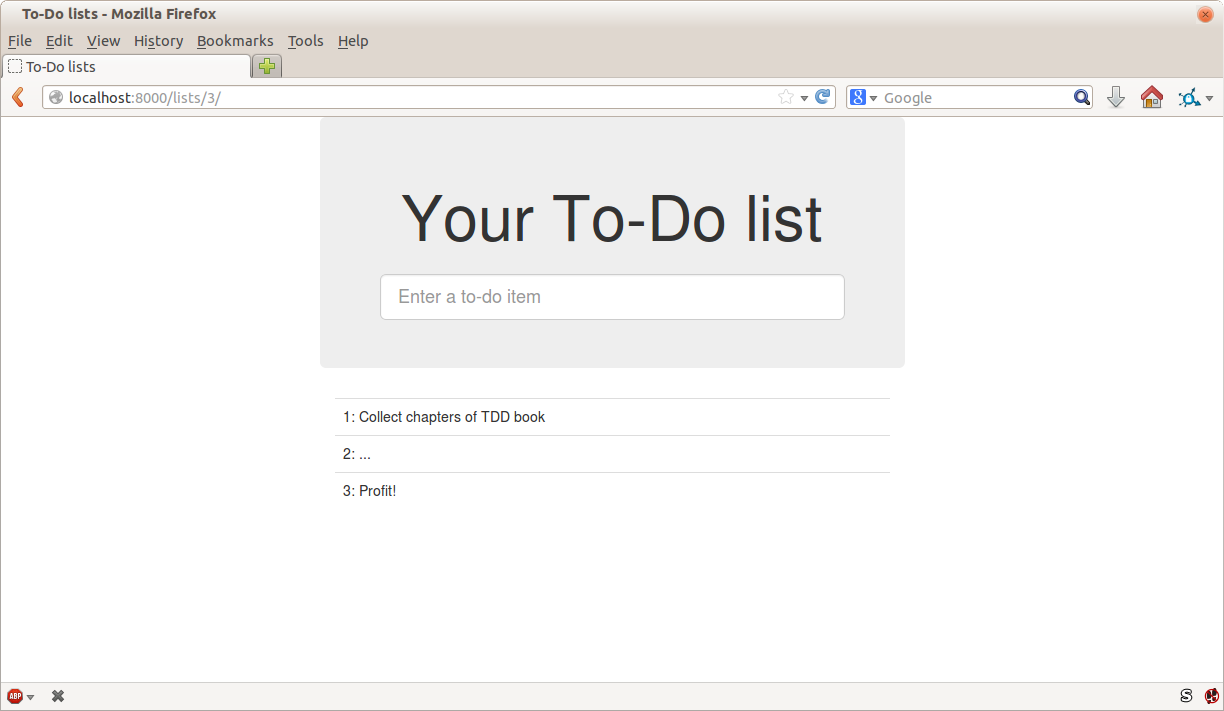Reload the current page
The width and height of the screenshot is (1224, 711).
822,97
